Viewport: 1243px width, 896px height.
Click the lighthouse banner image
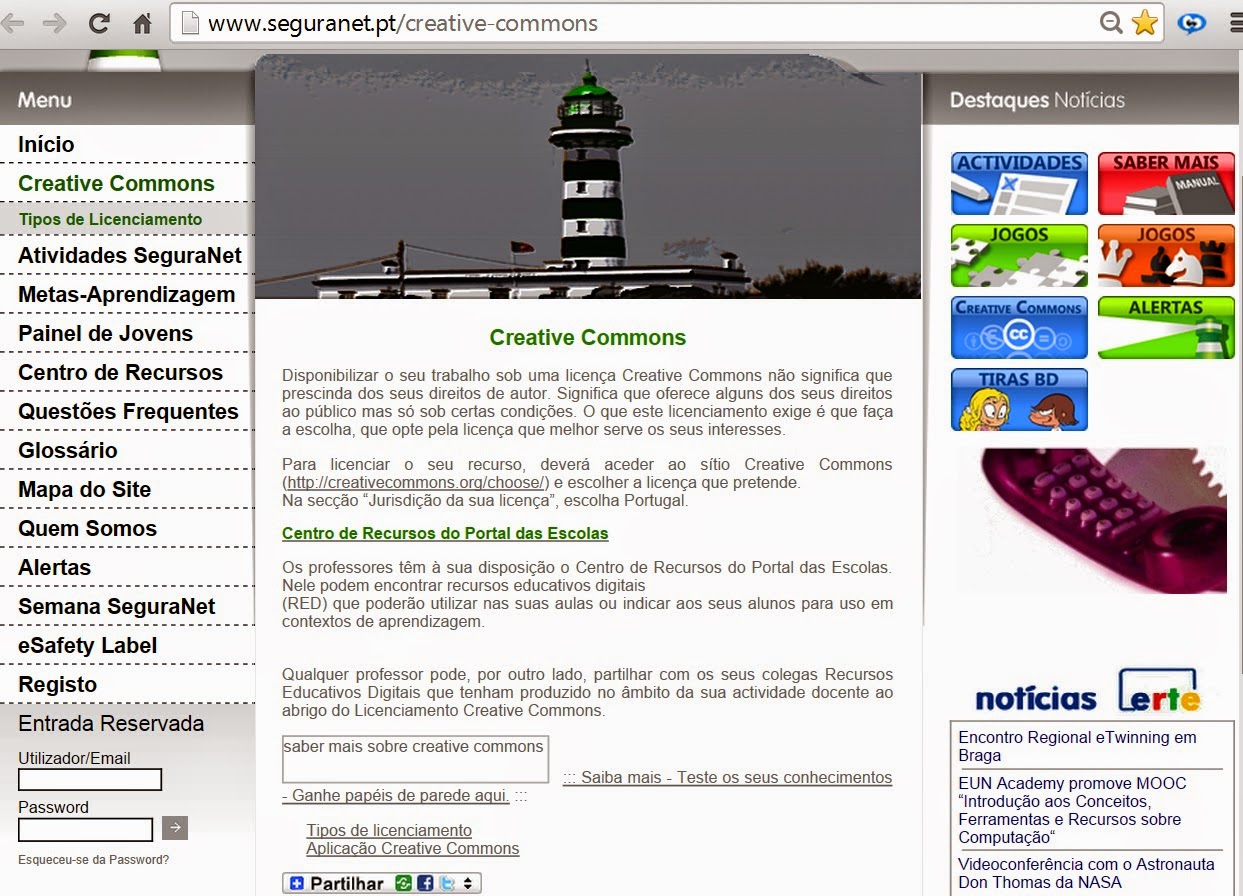588,178
